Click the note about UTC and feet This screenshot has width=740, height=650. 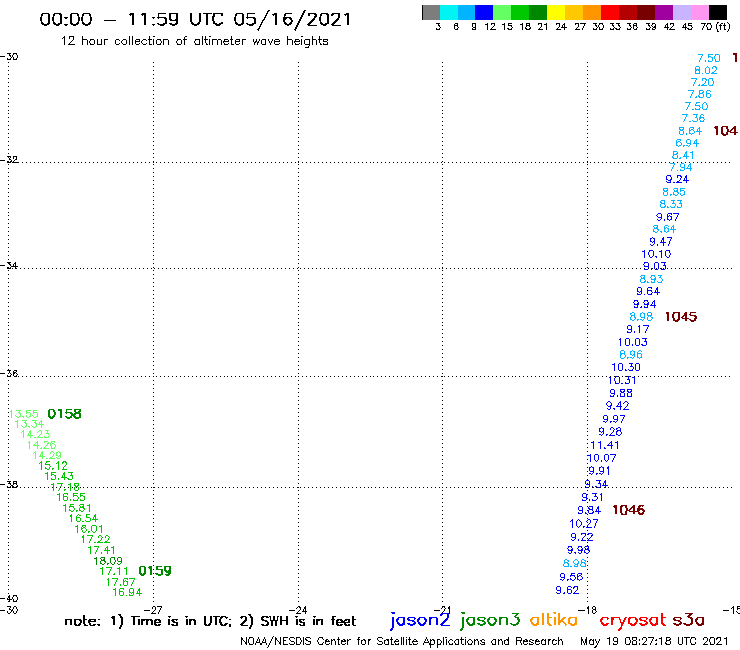coord(210,621)
